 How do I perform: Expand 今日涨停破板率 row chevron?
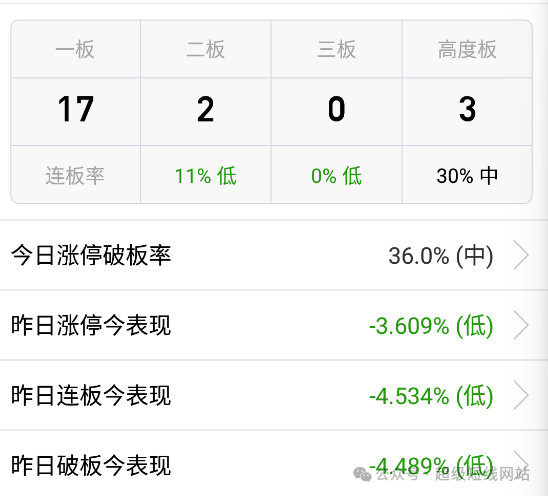tap(521, 255)
